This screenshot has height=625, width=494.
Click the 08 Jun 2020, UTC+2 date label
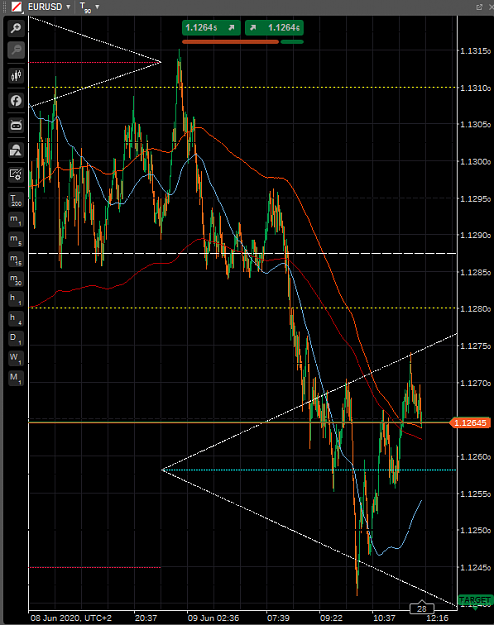coord(71,618)
